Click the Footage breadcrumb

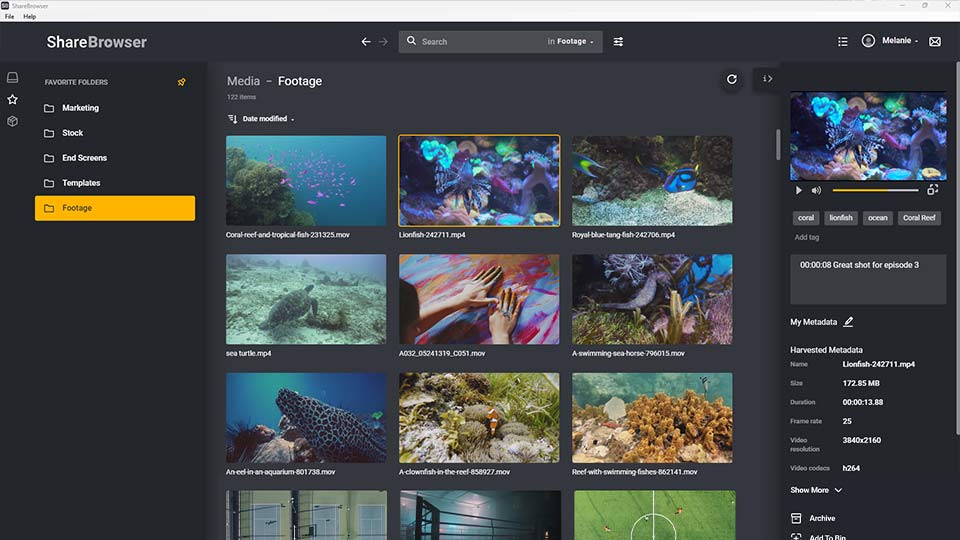pyautogui.click(x=300, y=81)
